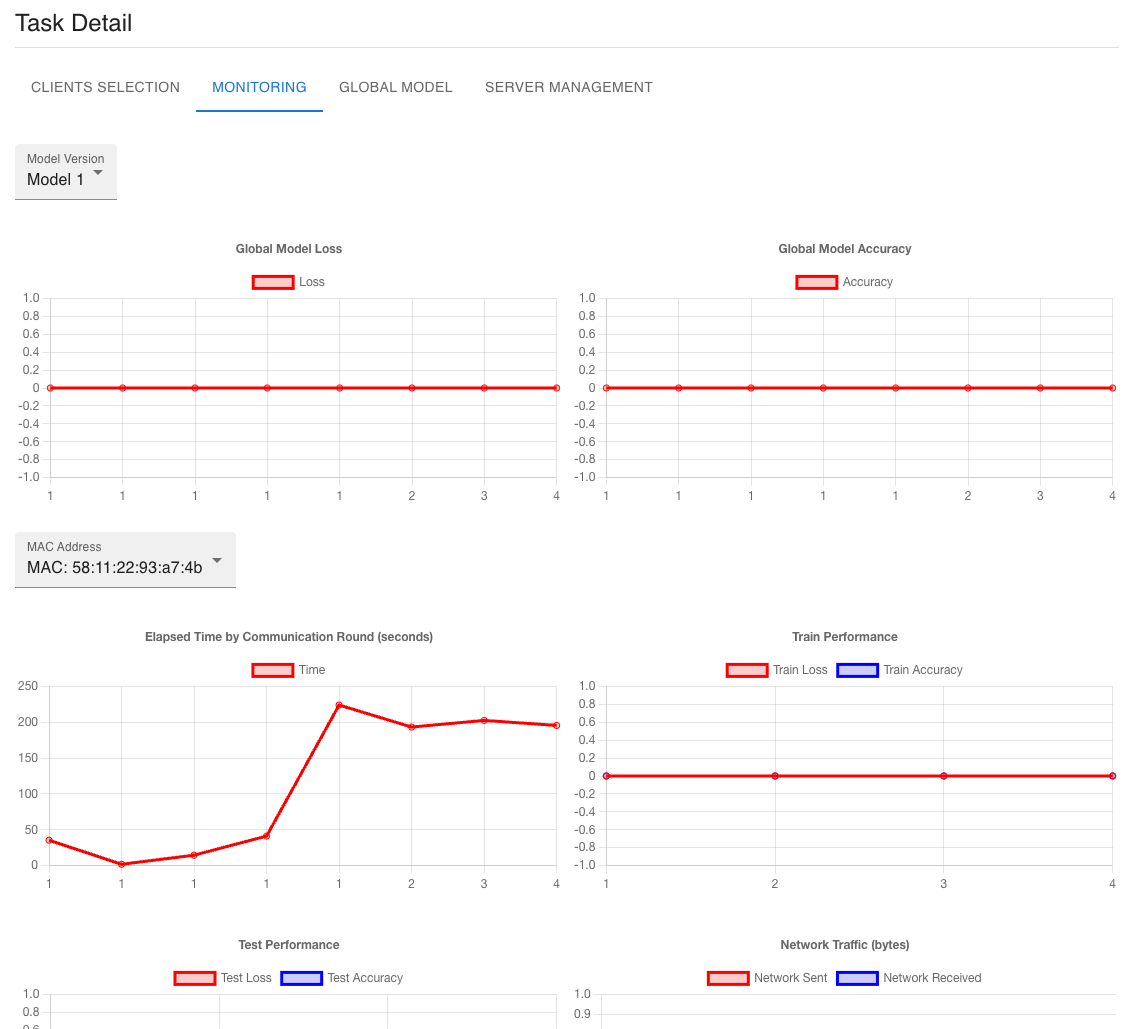Image resolution: width=1137 pixels, height=1029 pixels.
Task: Switch to the Monitoring tab
Action: (x=259, y=87)
